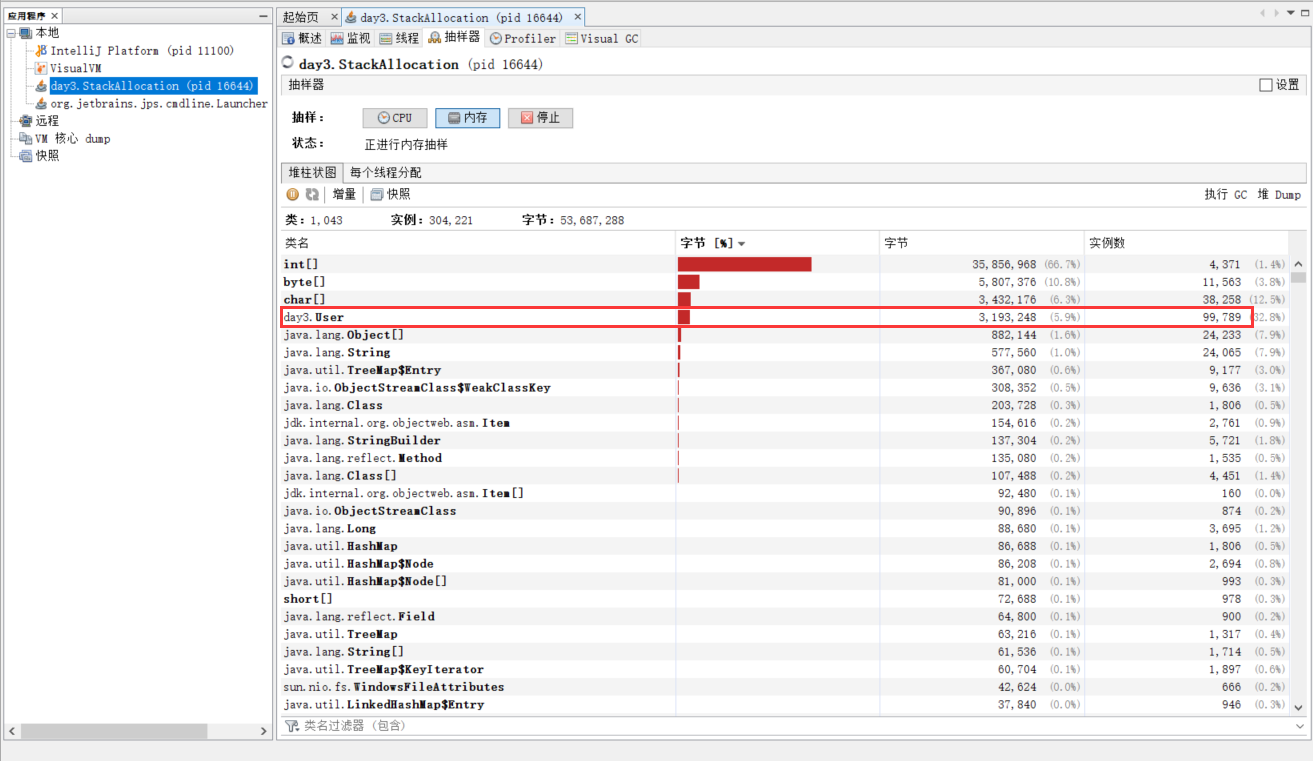
Task: Select the 堆柱状图 heap histogram tab
Action: point(313,172)
